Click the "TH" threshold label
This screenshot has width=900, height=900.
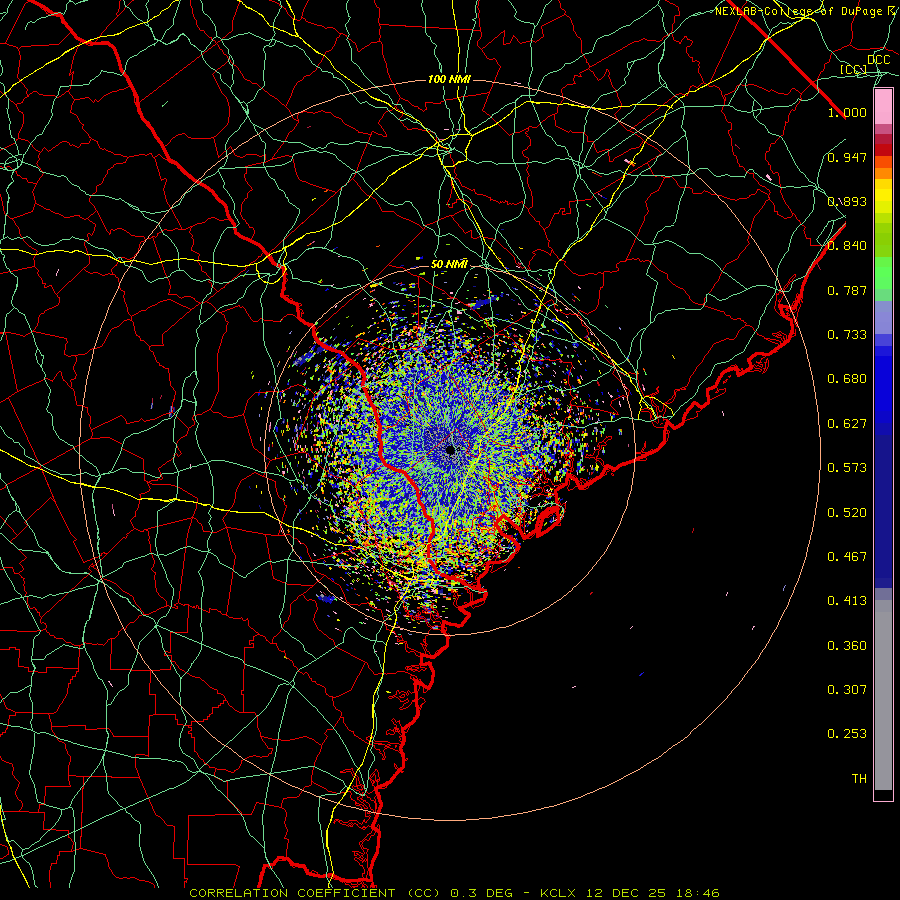tap(859, 779)
